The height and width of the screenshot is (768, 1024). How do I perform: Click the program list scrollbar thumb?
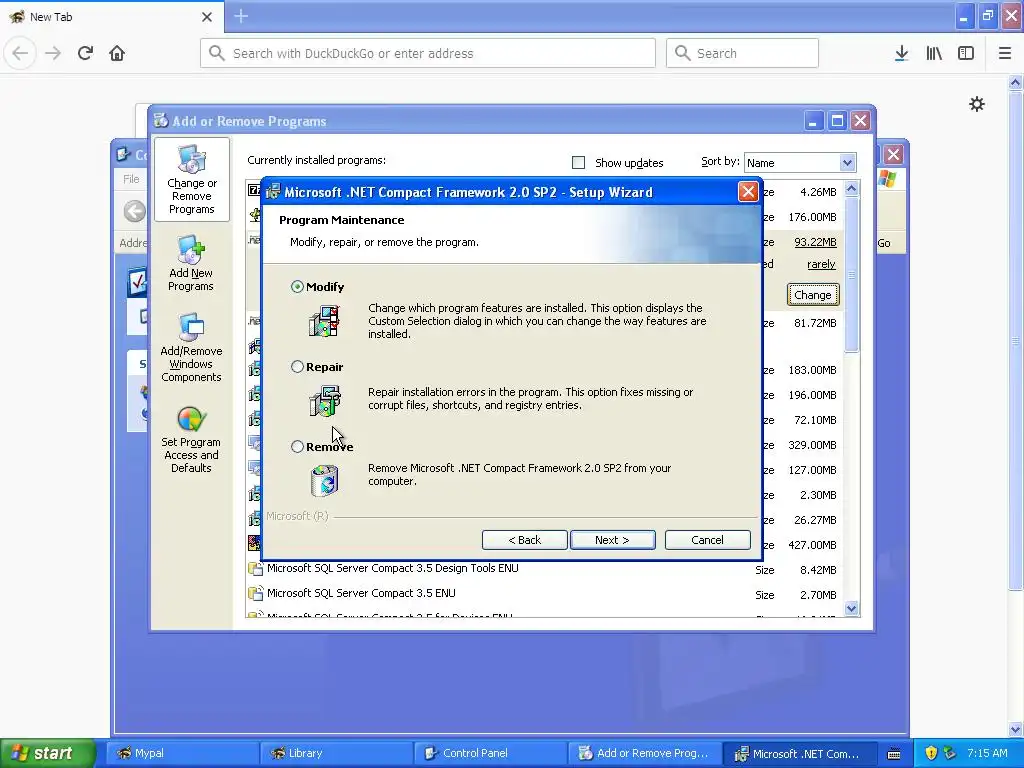tap(852, 276)
